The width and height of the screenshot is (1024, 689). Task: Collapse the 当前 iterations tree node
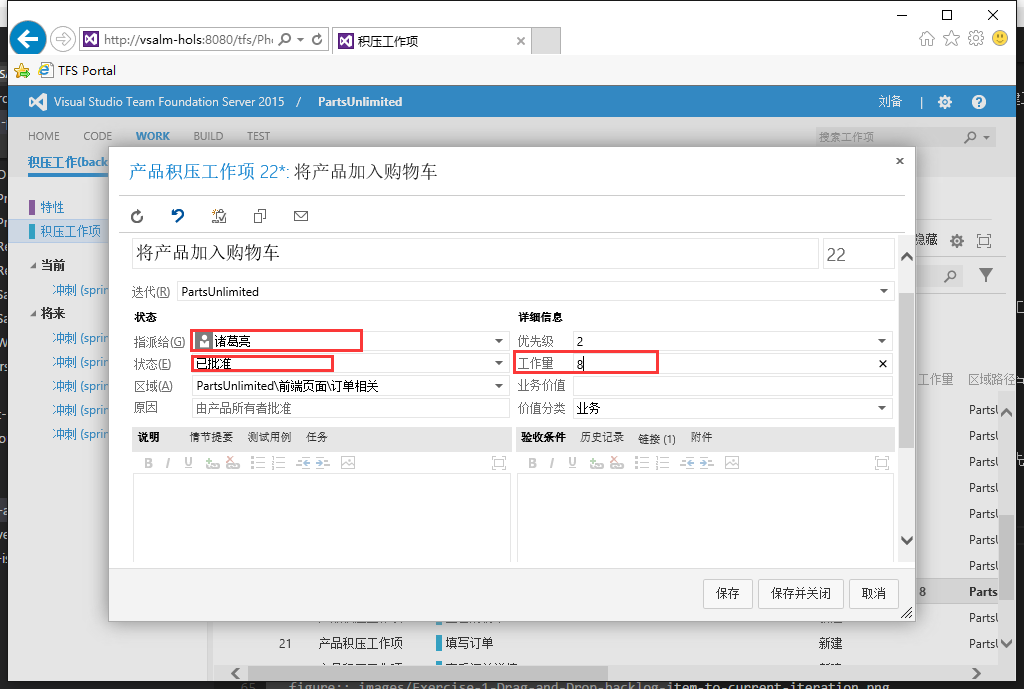(x=33, y=266)
